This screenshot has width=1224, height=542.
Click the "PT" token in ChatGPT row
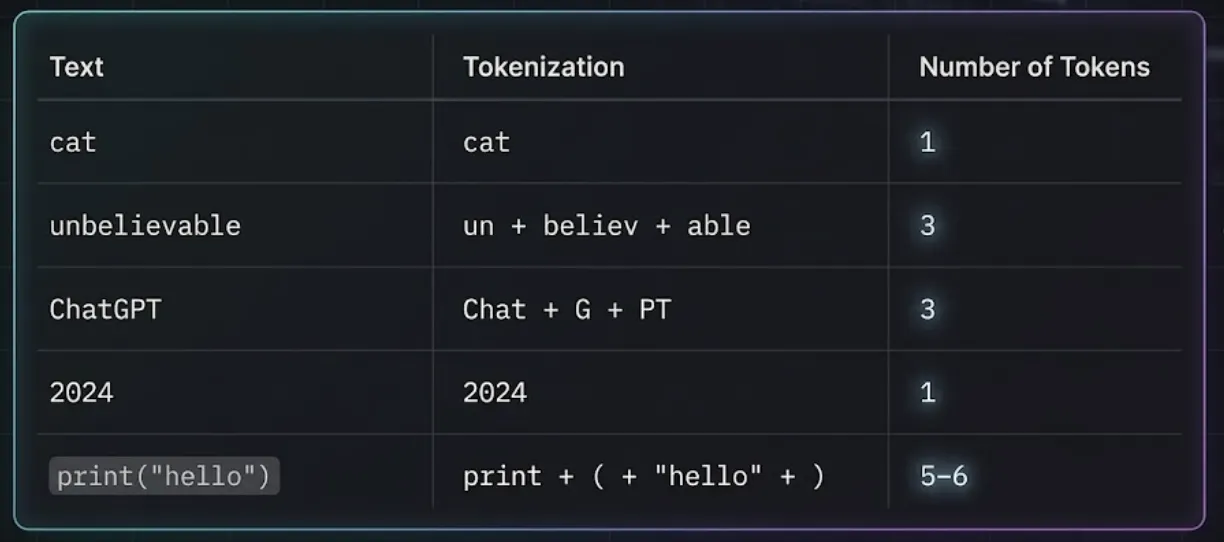[x=654, y=309]
